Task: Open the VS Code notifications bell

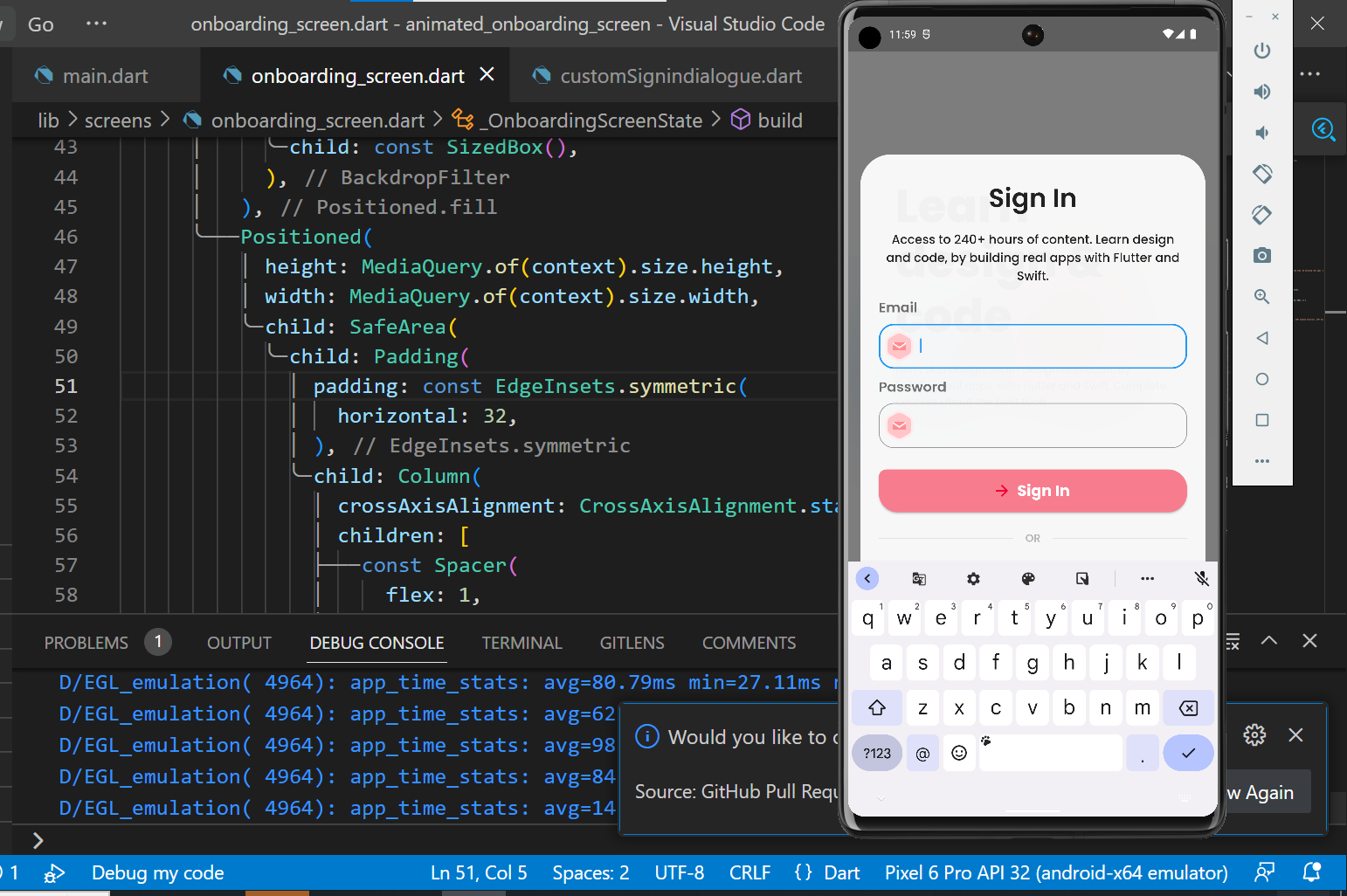Action: pos(1311,872)
